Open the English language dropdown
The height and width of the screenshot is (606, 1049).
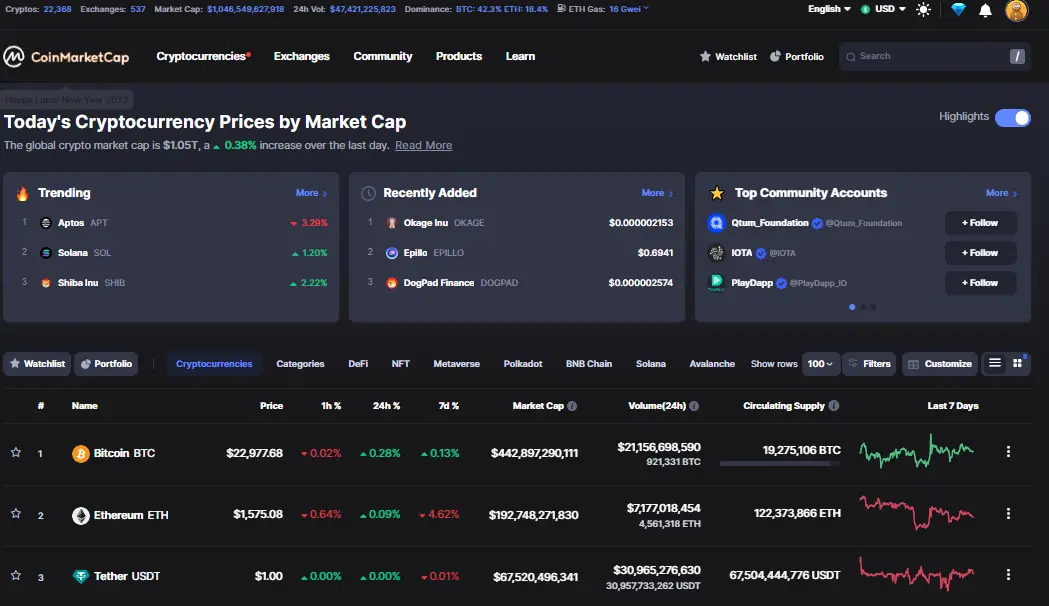(x=829, y=9)
